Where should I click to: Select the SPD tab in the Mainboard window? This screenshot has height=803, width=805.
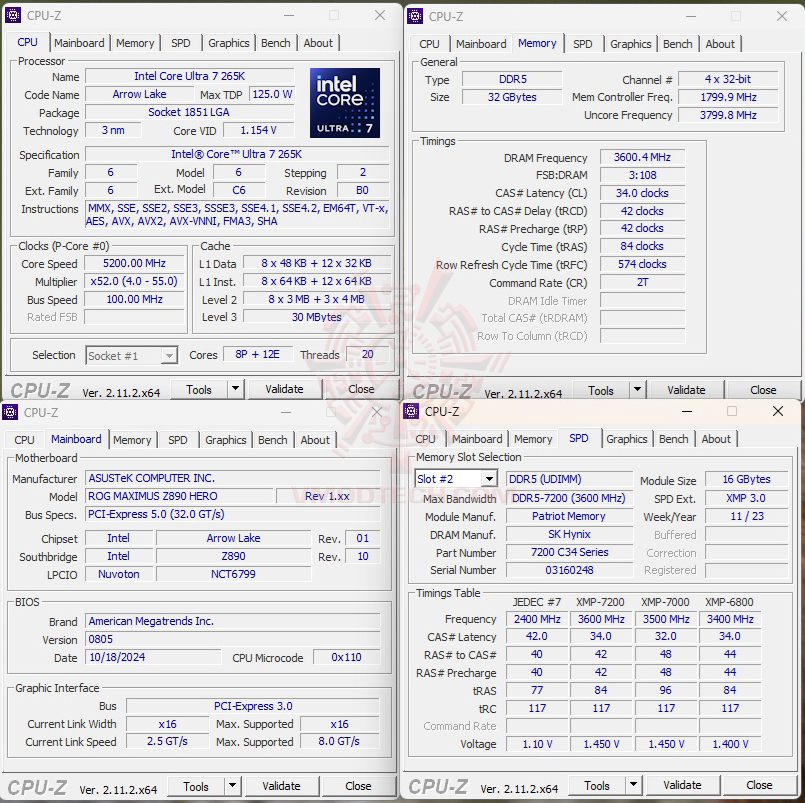(x=177, y=440)
